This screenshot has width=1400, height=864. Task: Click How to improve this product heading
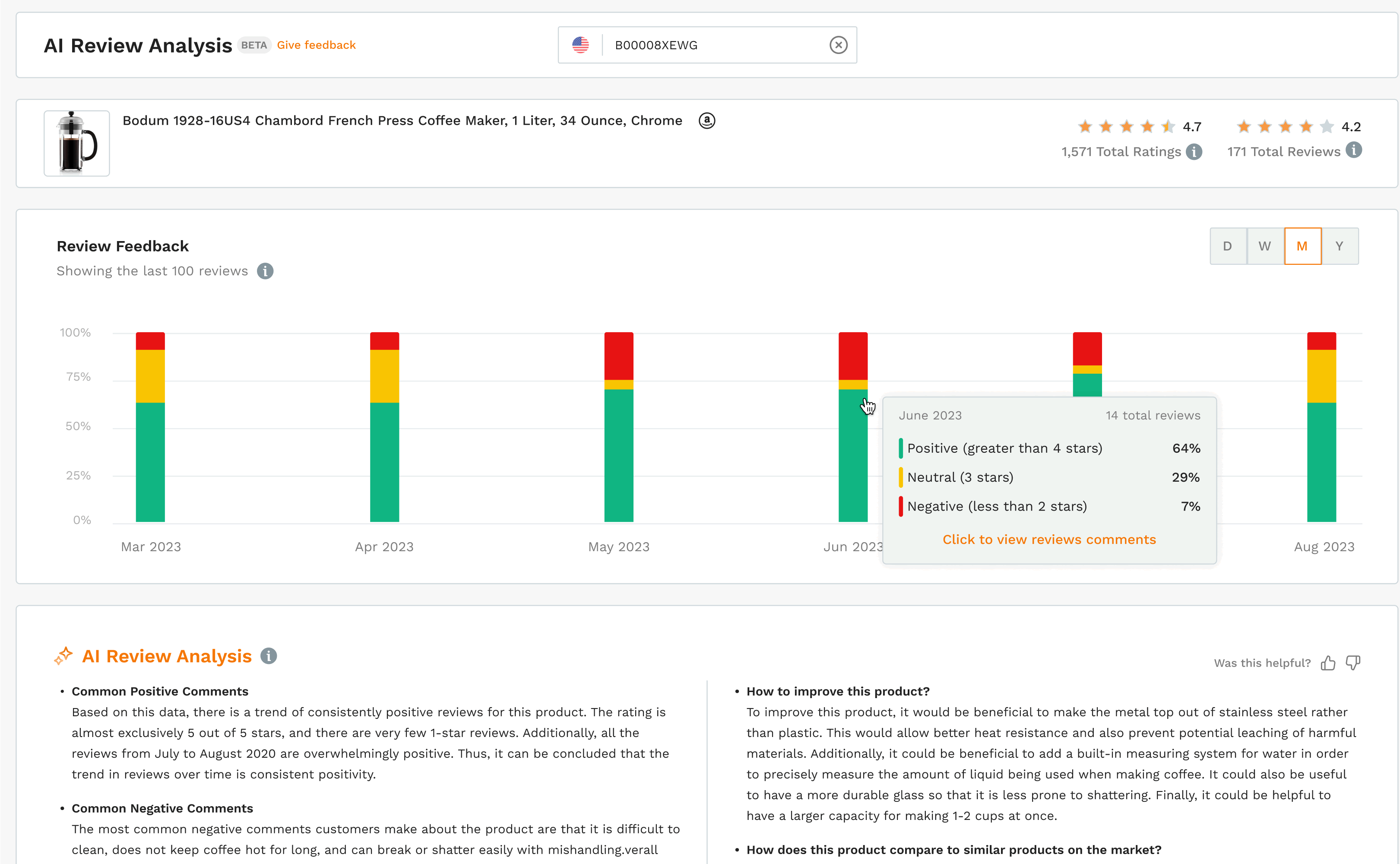click(x=838, y=692)
